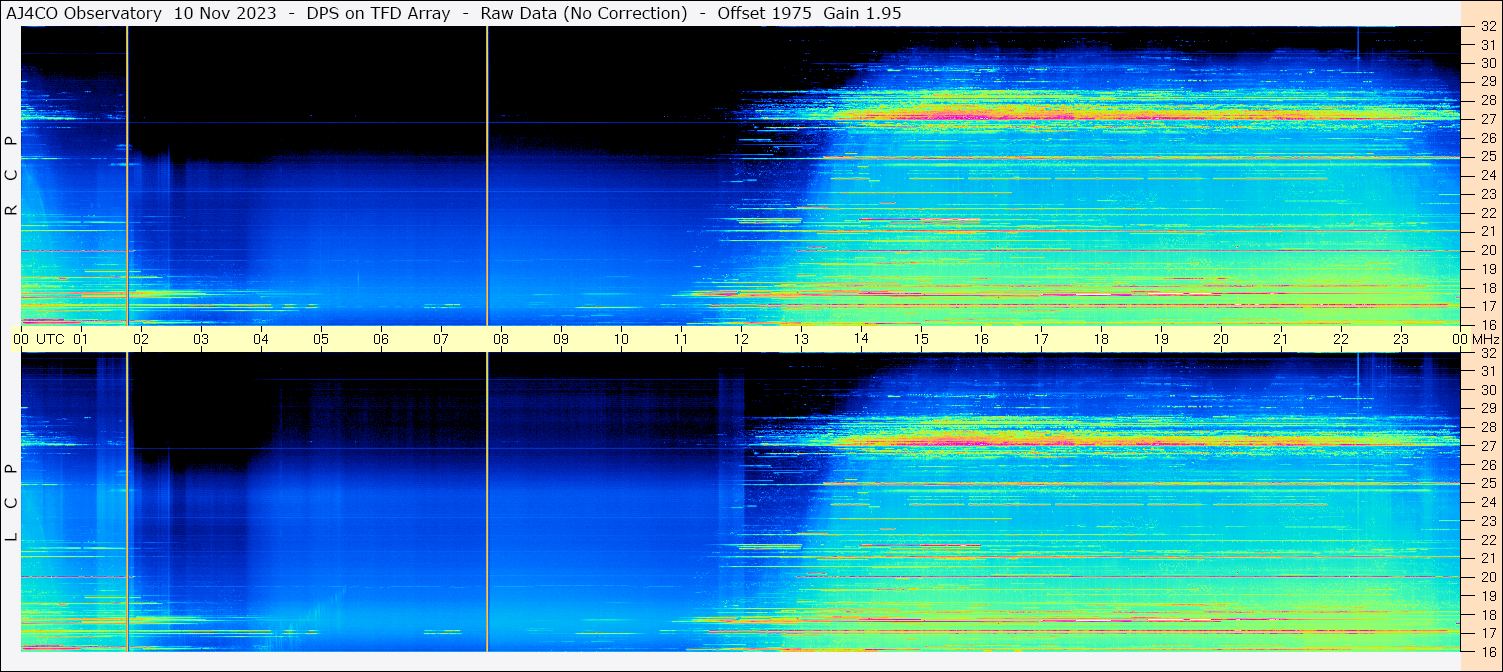Image resolution: width=1503 pixels, height=672 pixels.
Task: Click '21' MHz tick of LCP frequency axis
Action: (x=1487, y=558)
